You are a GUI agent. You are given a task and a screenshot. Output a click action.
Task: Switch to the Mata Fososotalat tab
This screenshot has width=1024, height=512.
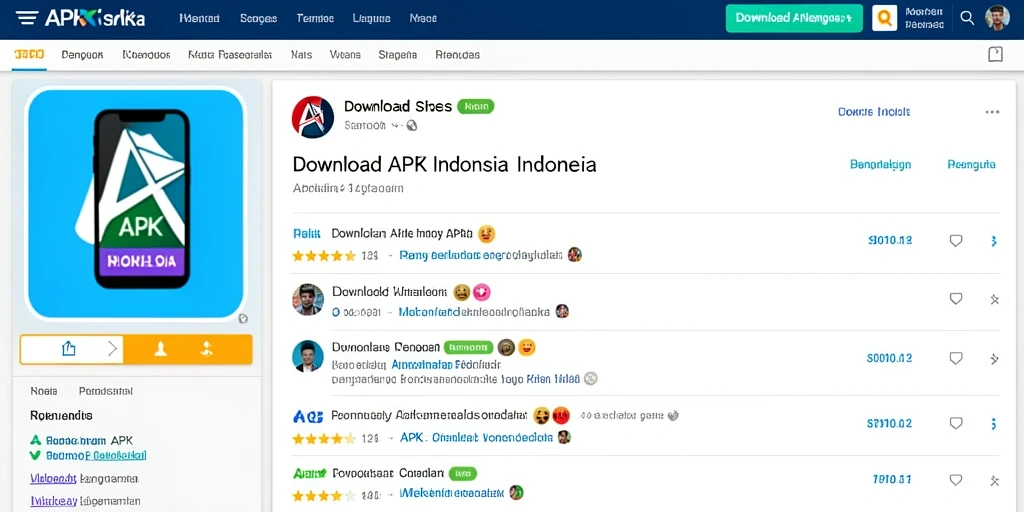coord(230,55)
